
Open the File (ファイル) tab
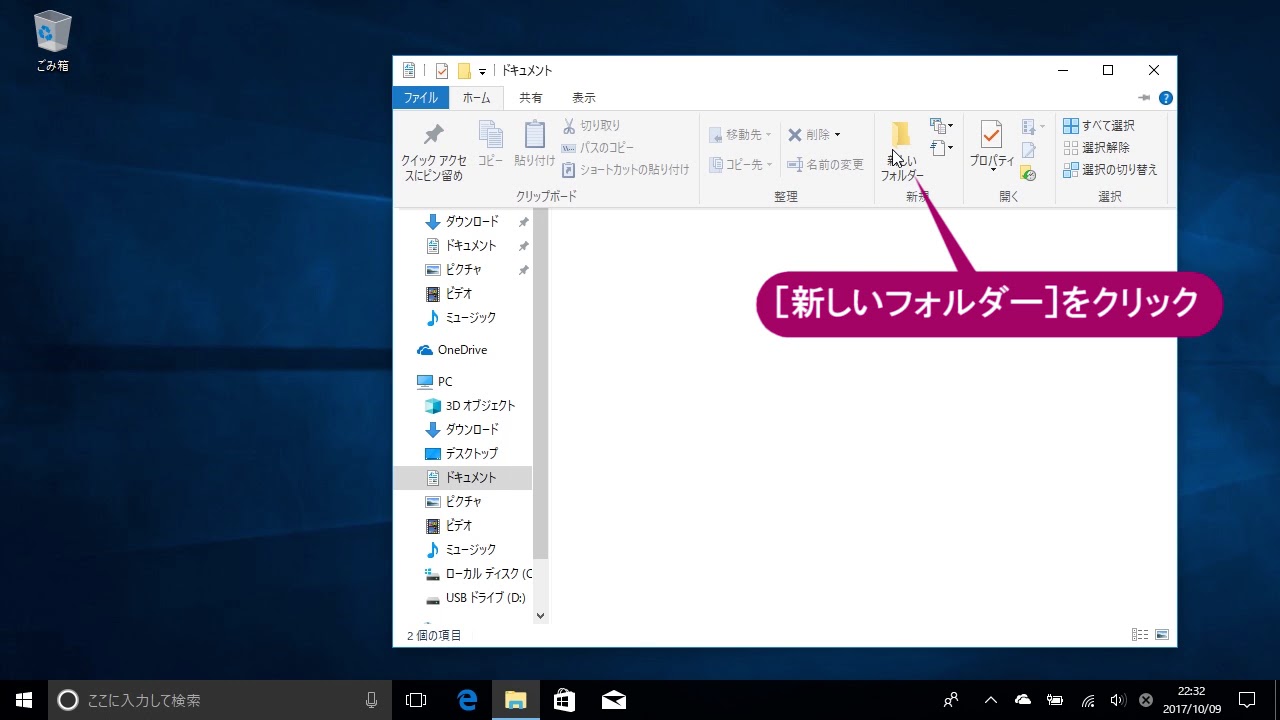coord(421,98)
